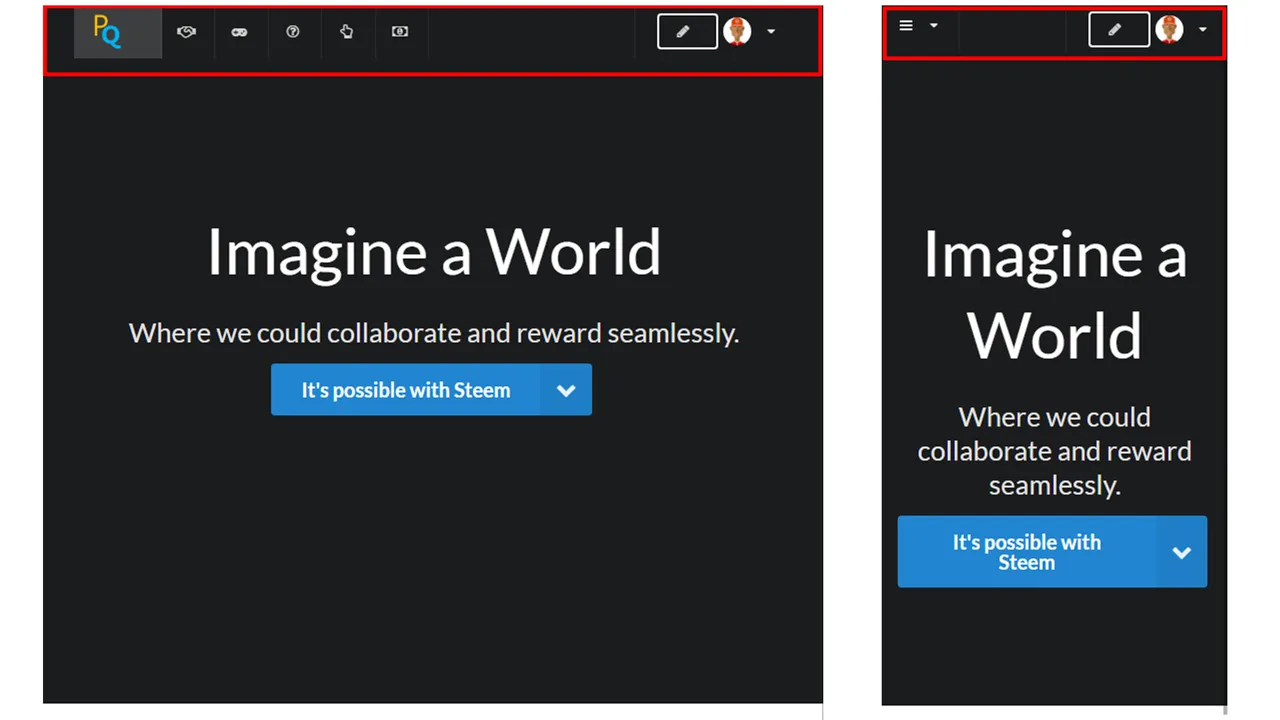The height and width of the screenshot is (720, 1280).
Task: Click "It's possible with Steem" in desktop view
Action: 406,390
